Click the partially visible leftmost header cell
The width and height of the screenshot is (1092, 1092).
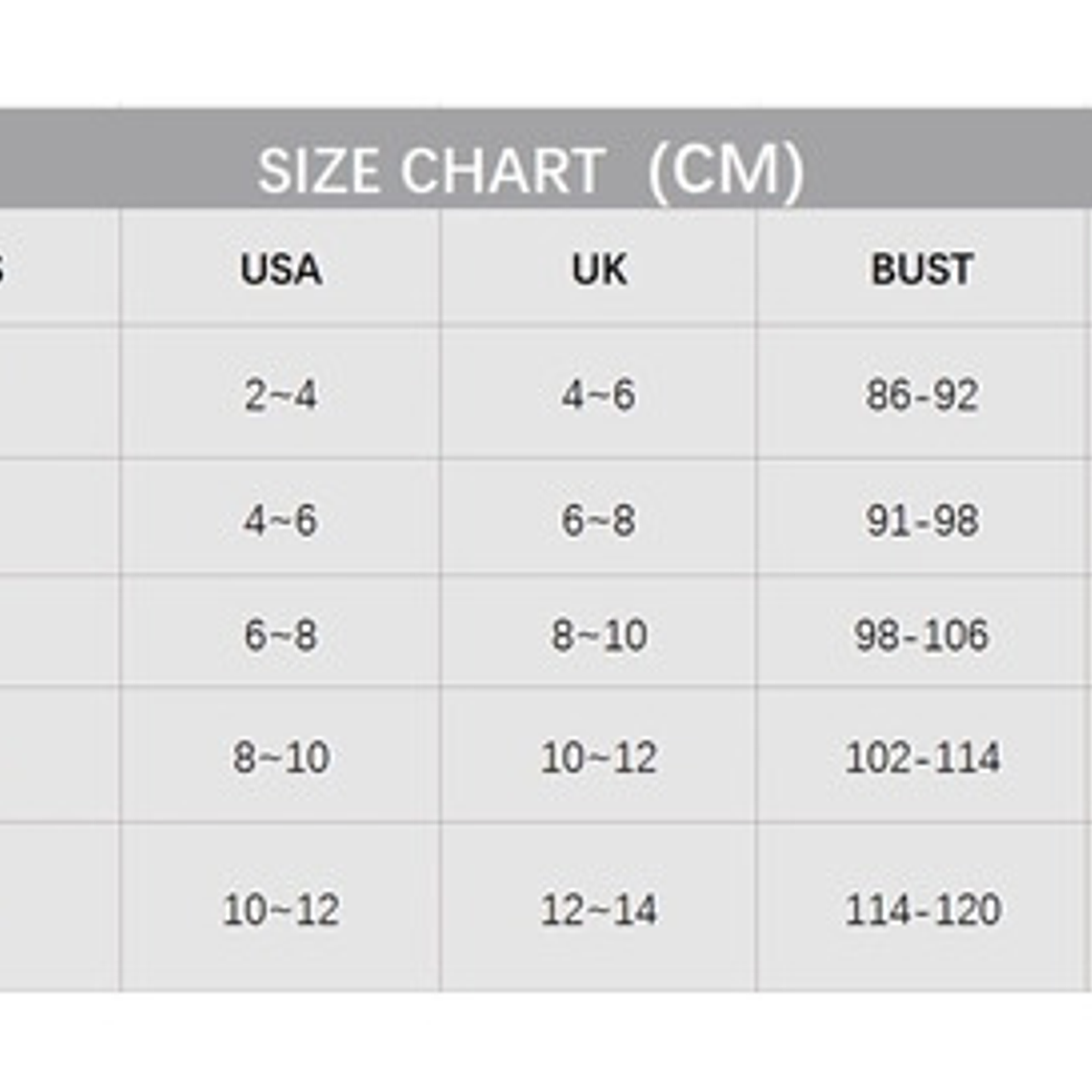57,269
